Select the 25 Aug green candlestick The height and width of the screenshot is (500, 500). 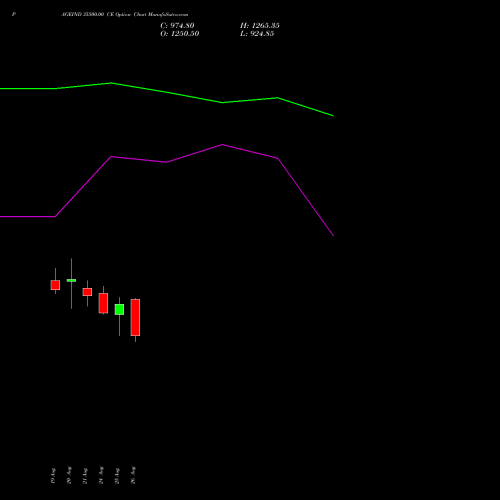(119, 309)
